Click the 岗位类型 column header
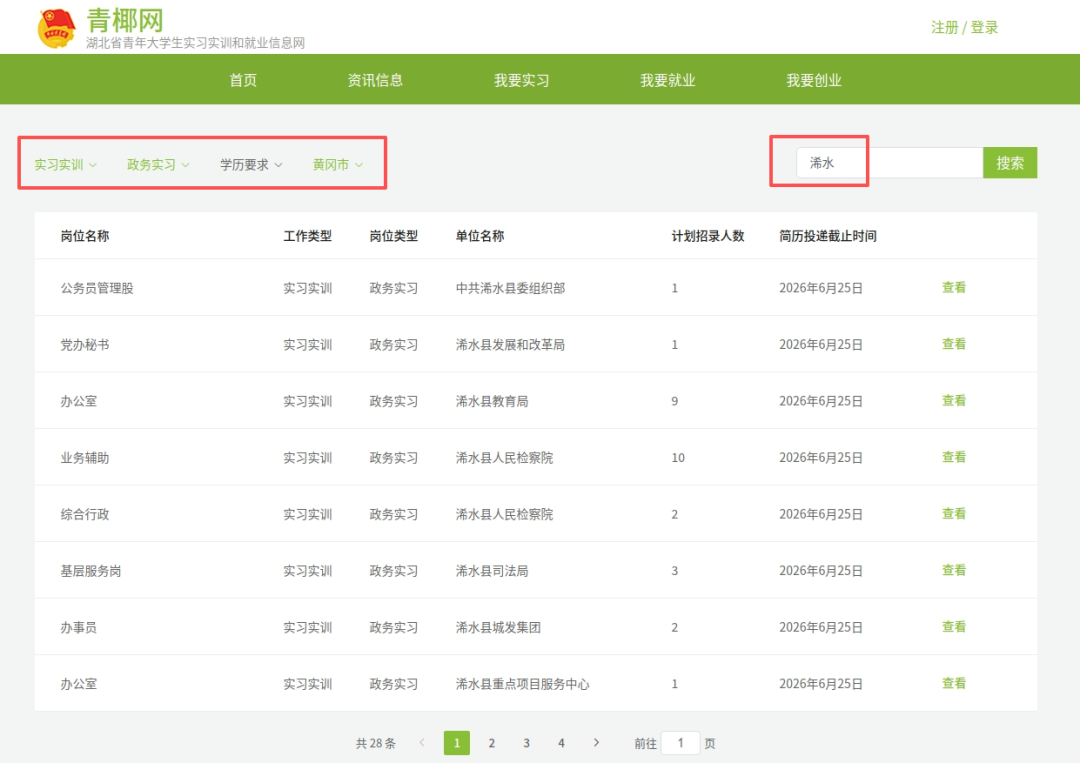Screen dimensions: 1080x763 (x=393, y=236)
